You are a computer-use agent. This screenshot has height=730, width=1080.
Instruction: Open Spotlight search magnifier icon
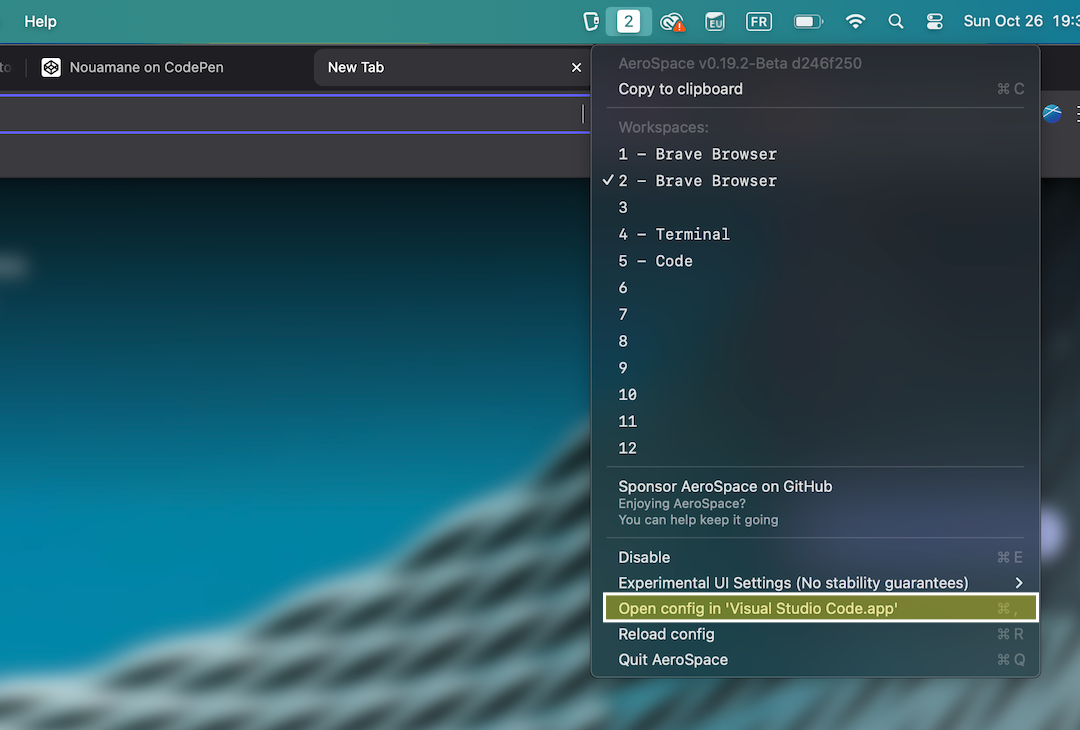tap(896, 21)
